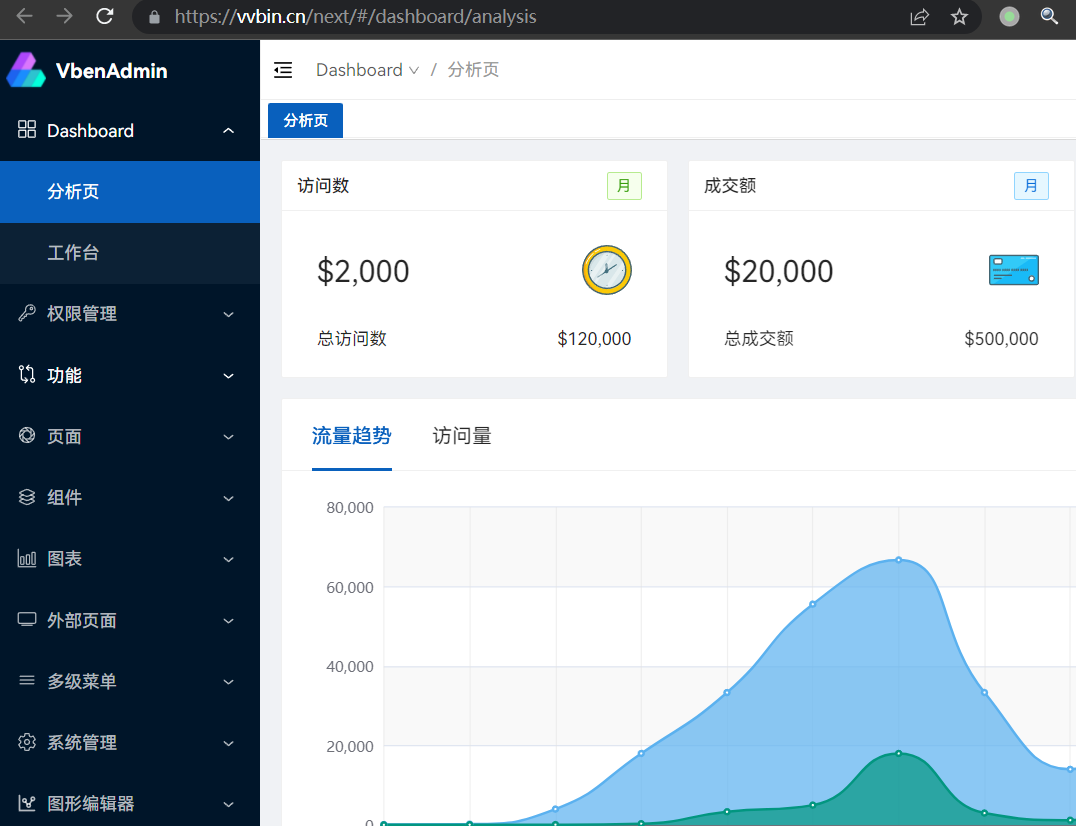1076x826 pixels.
Task: Click the clock icon on 访问数 card
Action: pos(607,270)
